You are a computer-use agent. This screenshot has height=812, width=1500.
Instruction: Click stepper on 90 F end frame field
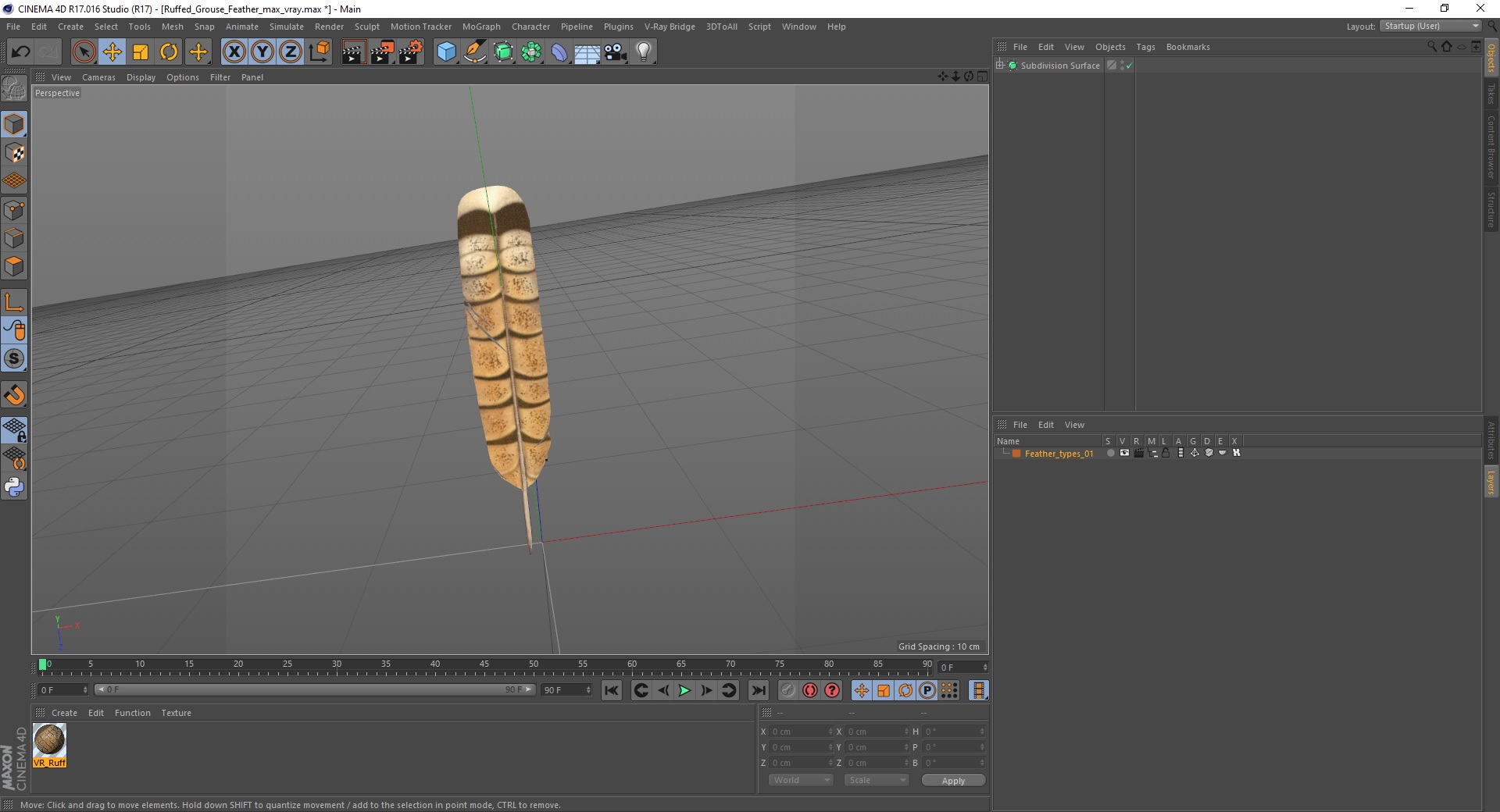(588, 690)
